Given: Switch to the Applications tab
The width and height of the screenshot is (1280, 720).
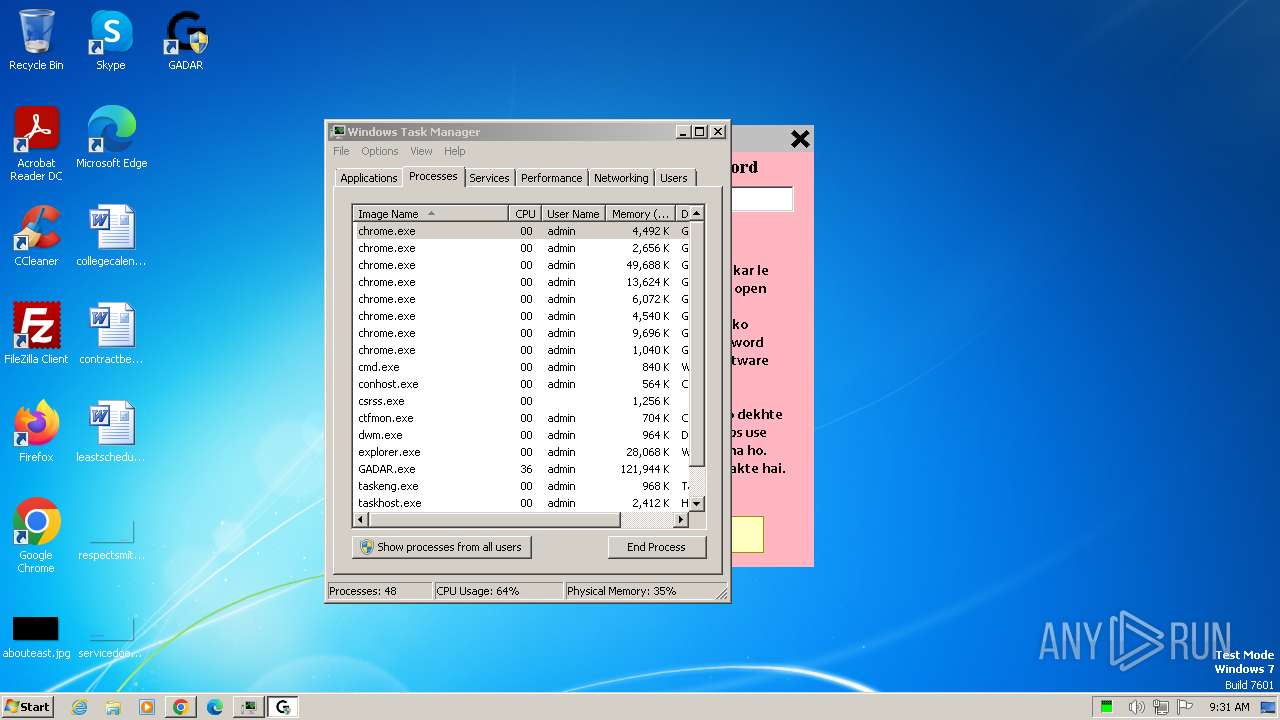Looking at the screenshot, I should (x=368, y=178).
